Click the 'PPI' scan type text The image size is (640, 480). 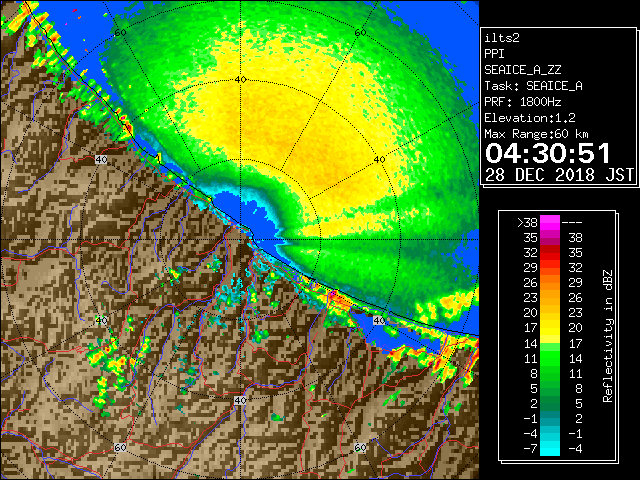tap(494, 54)
